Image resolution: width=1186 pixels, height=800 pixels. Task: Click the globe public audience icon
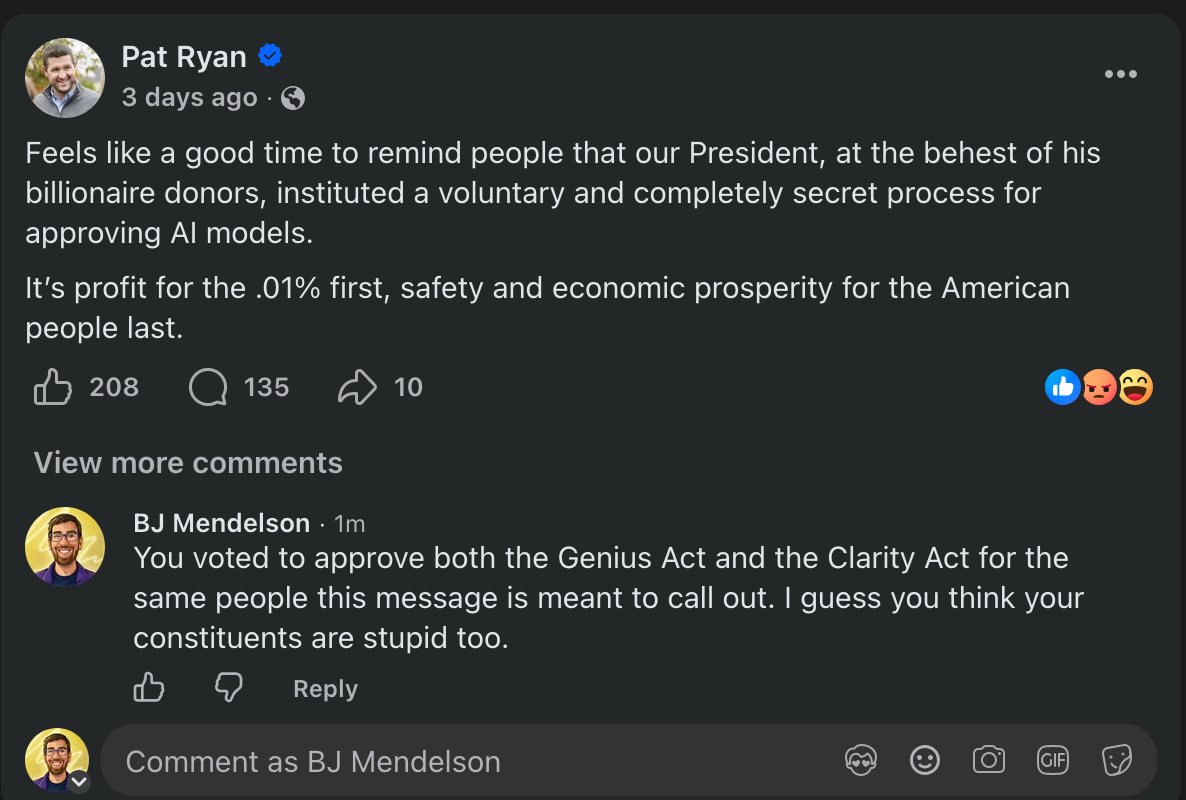click(293, 98)
